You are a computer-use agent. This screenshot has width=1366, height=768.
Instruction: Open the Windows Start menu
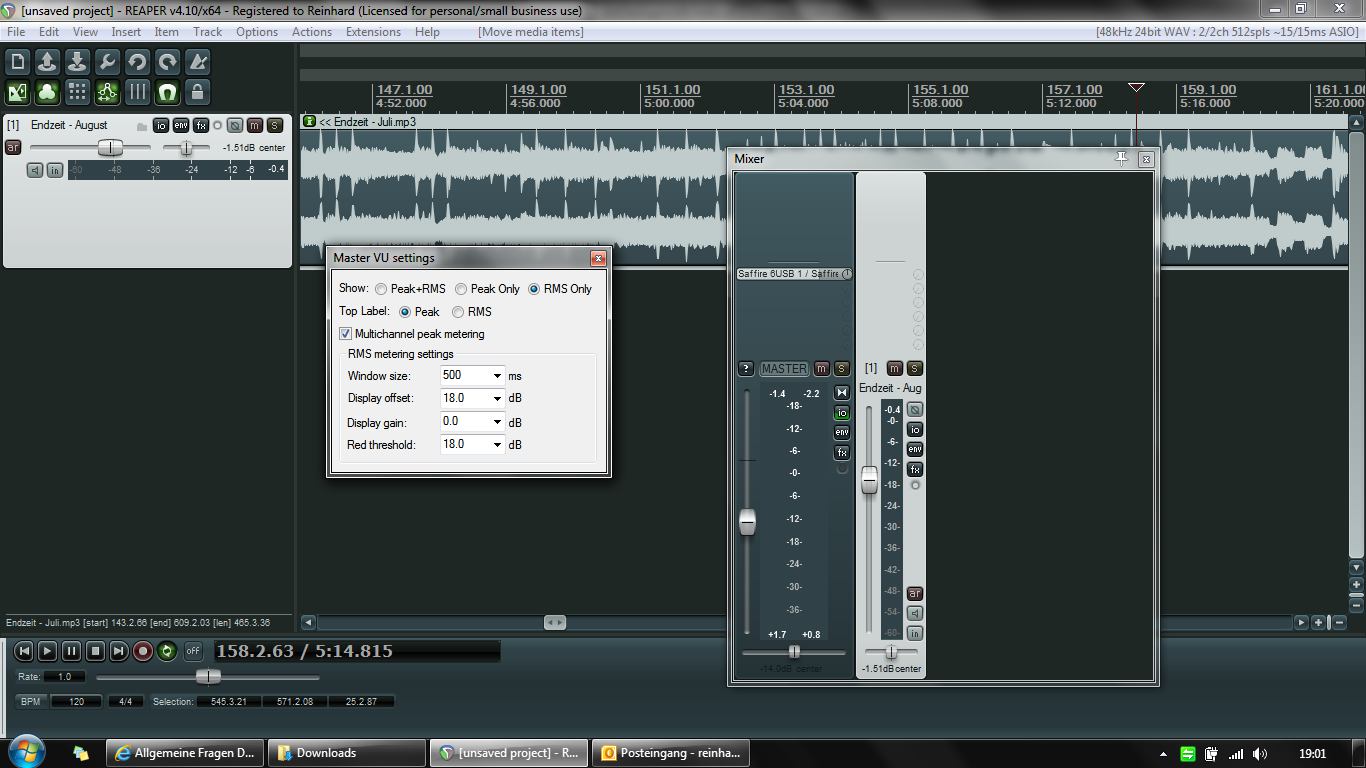[26, 752]
